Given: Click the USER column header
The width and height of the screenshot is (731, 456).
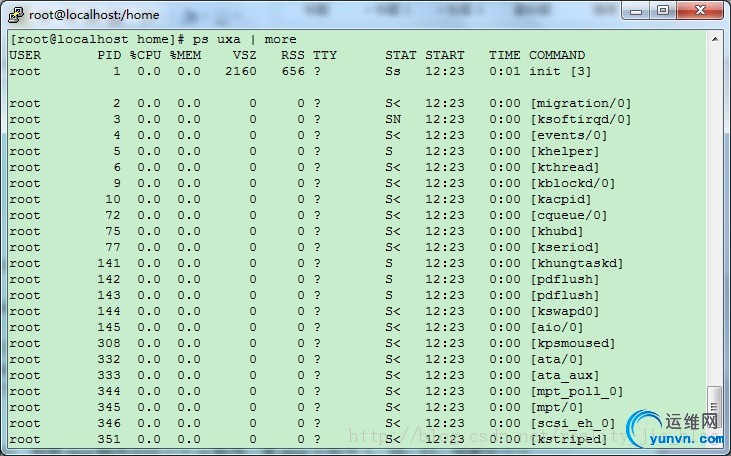Looking at the screenshot, I should (25, 55).
